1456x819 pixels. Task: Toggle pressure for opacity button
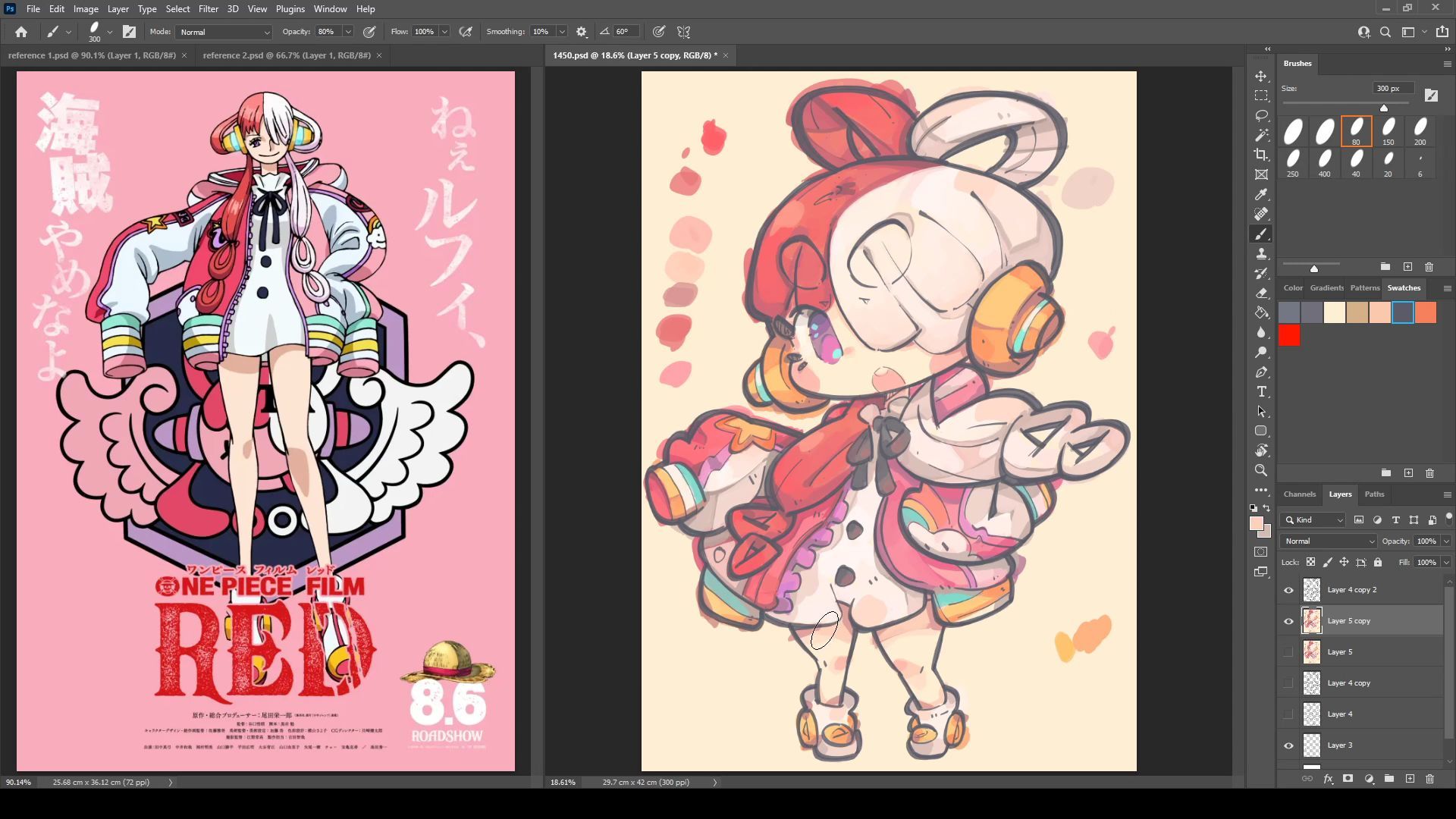coord(369,32)
